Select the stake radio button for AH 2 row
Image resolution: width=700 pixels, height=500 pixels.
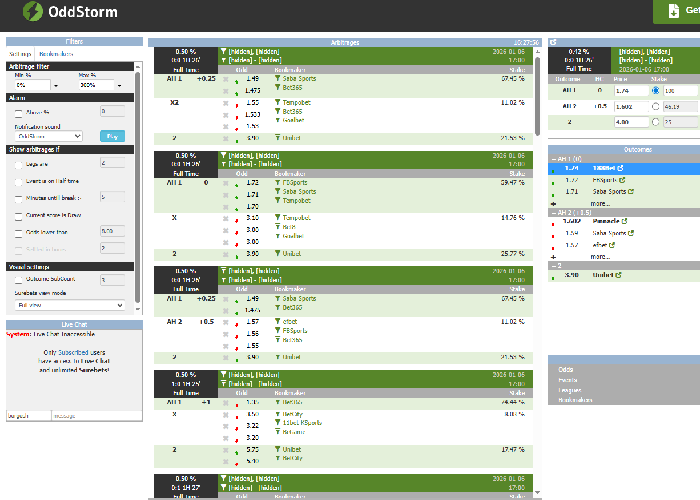(655, 106)
